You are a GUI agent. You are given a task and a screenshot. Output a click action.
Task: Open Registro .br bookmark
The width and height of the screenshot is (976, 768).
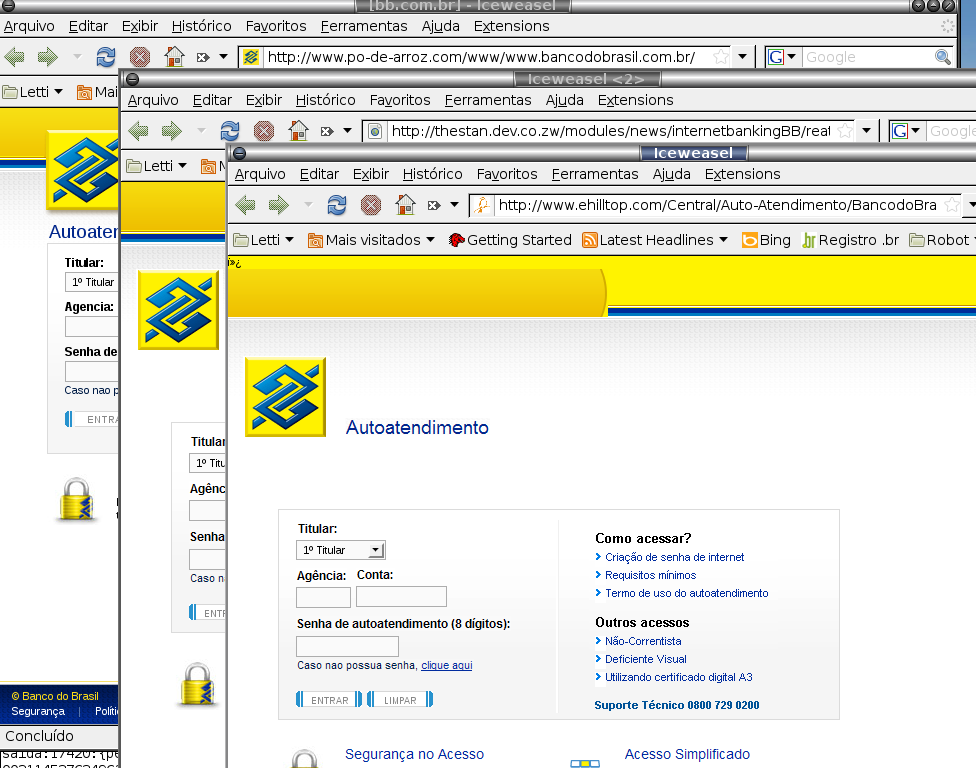point(850,240)
